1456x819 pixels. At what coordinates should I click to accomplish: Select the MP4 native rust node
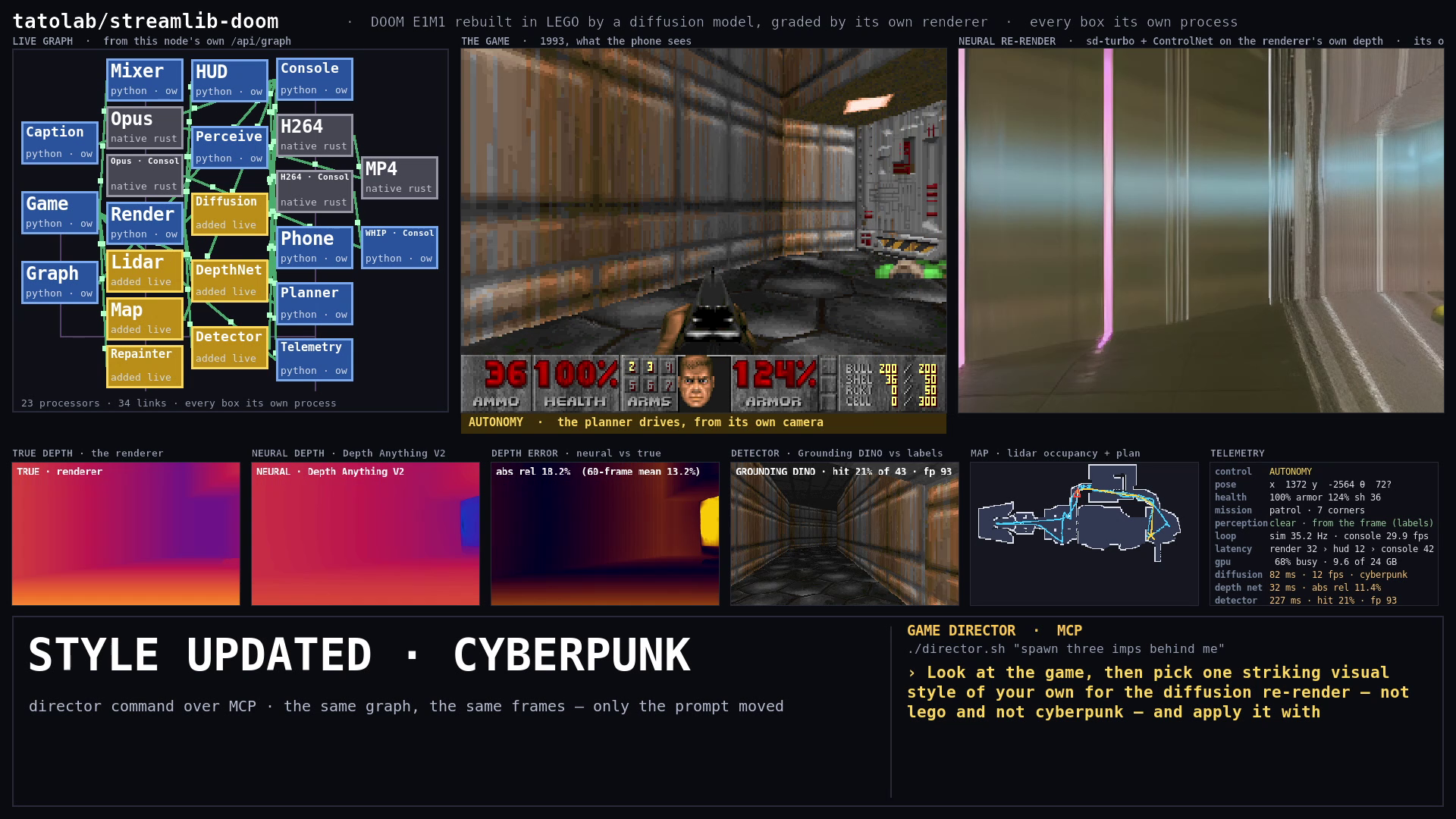pyautogui.click(x=399, y=177)
